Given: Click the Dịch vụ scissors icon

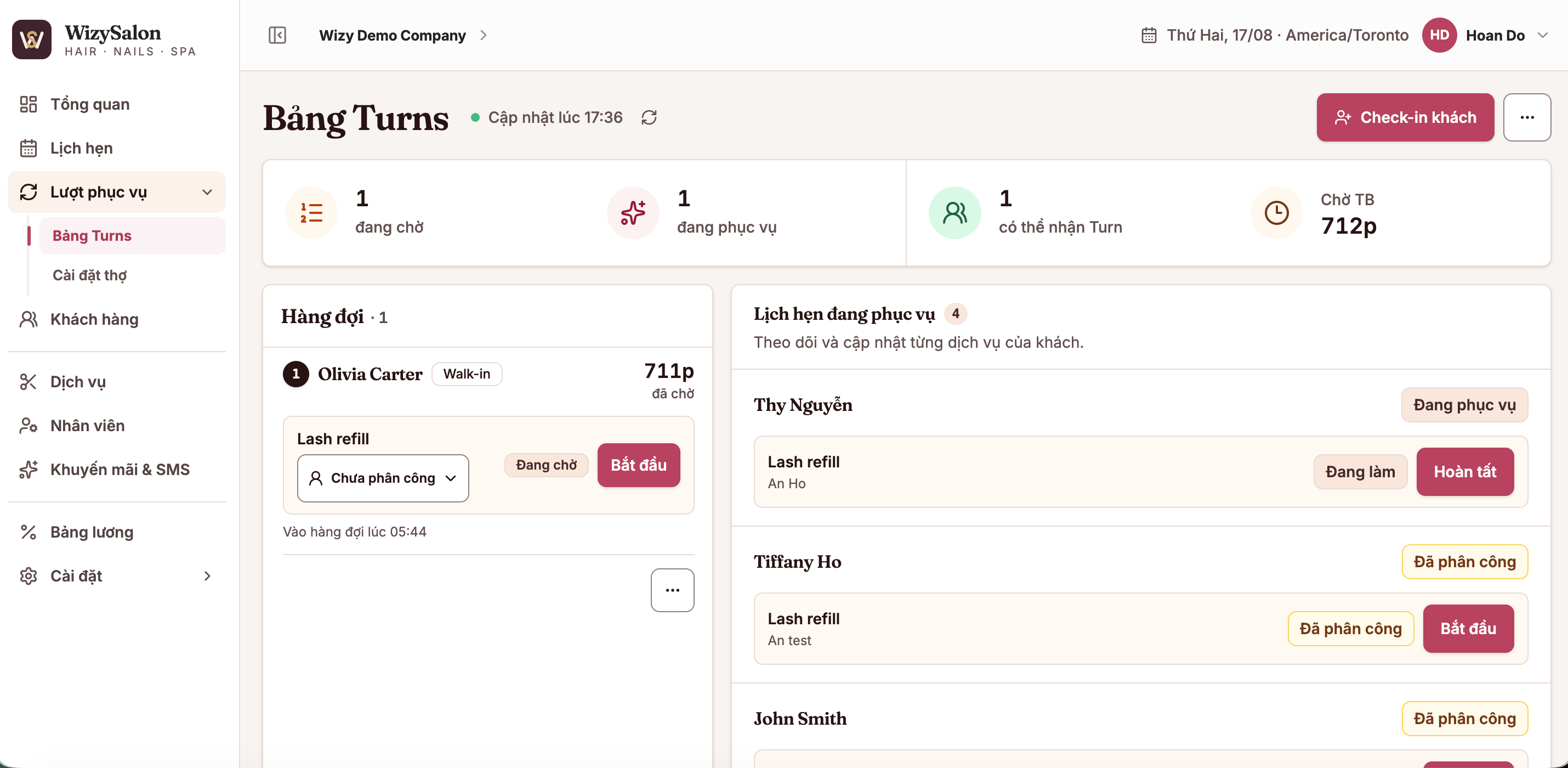Looking at the screenshot, I should pyautogui.click(x=29, y=382).
